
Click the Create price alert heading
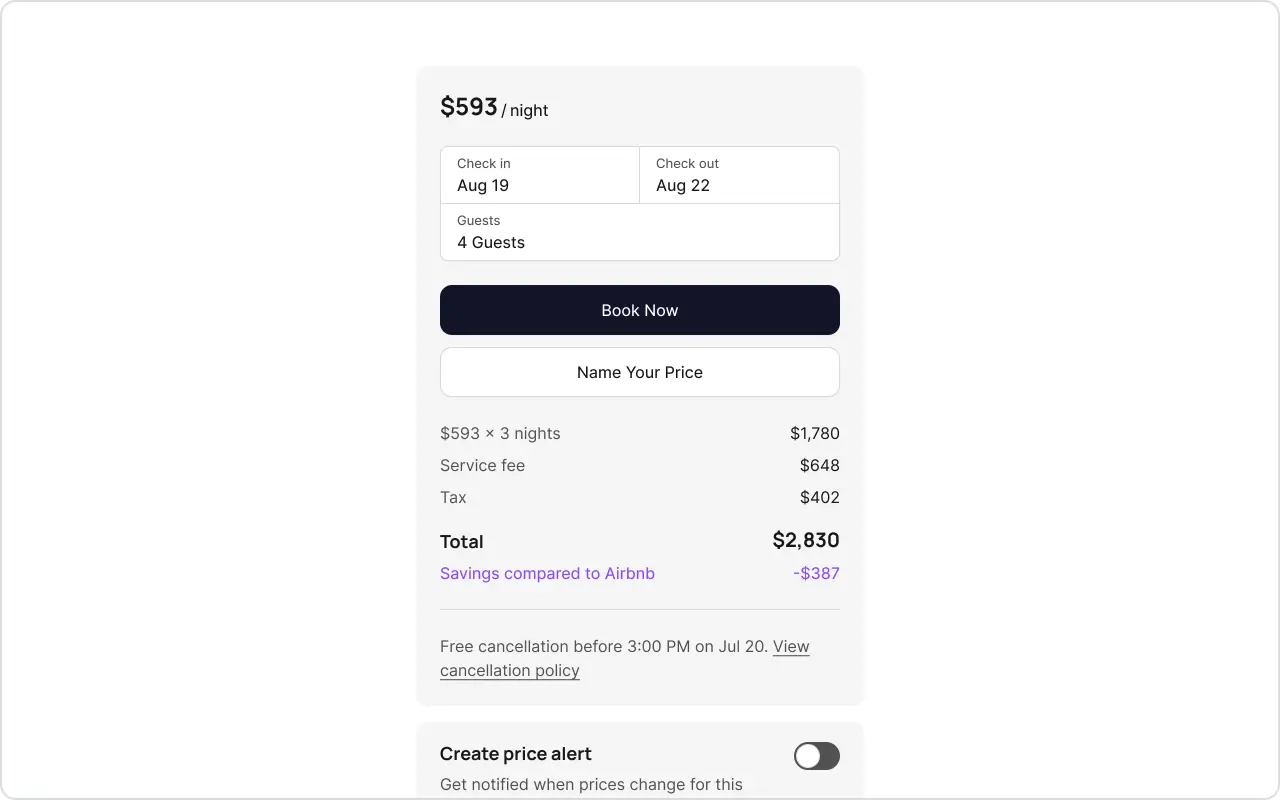click(x=515, y=754)
